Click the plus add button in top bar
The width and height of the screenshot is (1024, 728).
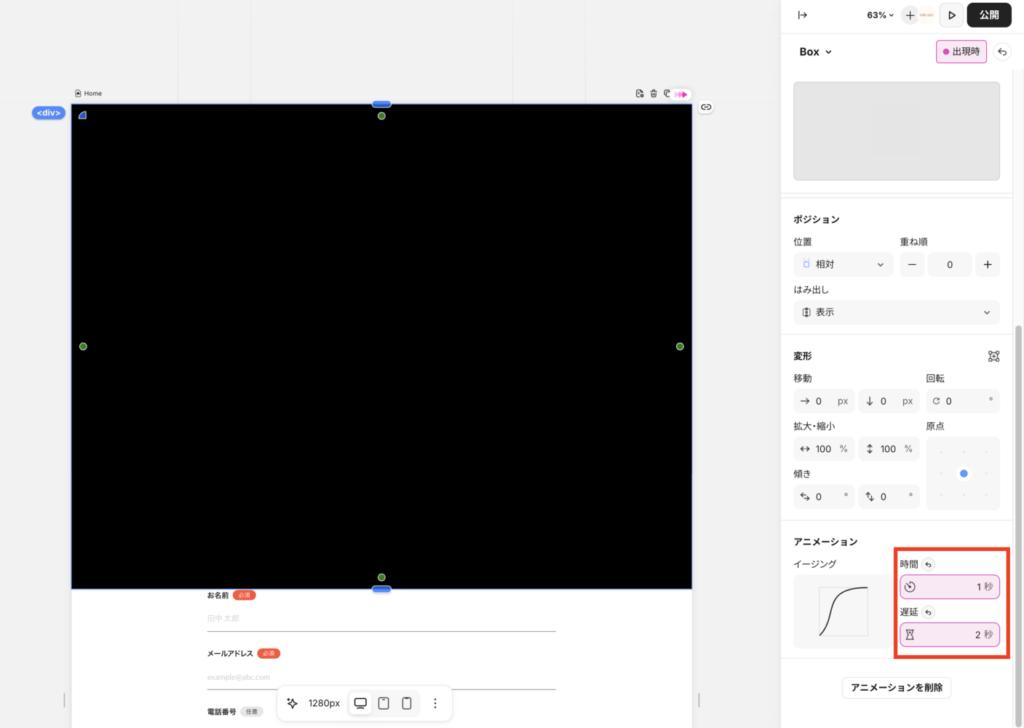pyautogui.click(x=909, y=15)
